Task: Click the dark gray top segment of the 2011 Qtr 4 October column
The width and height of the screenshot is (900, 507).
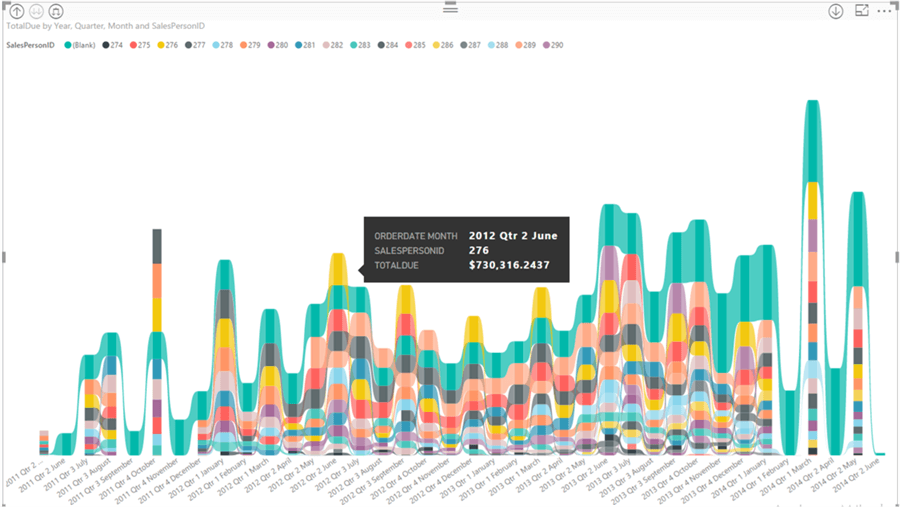Action: point(157,246)
